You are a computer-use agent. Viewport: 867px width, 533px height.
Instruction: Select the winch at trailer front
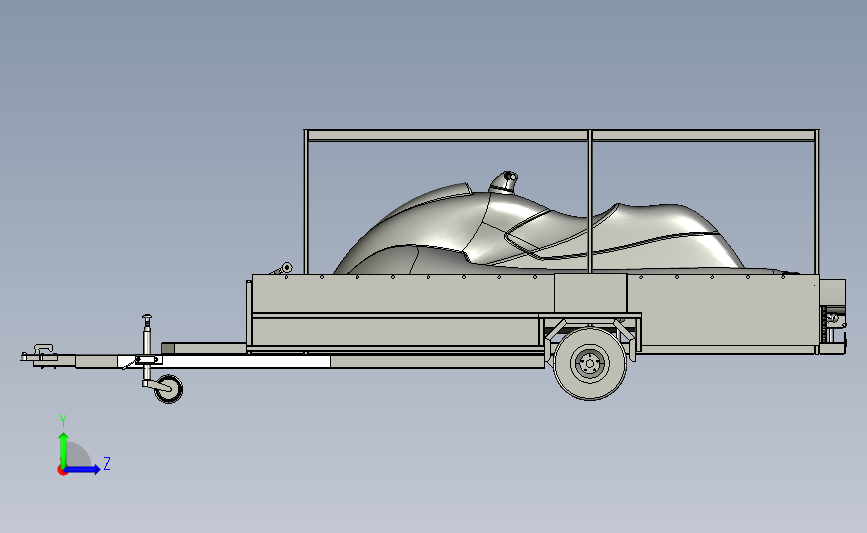coord(283,269)
